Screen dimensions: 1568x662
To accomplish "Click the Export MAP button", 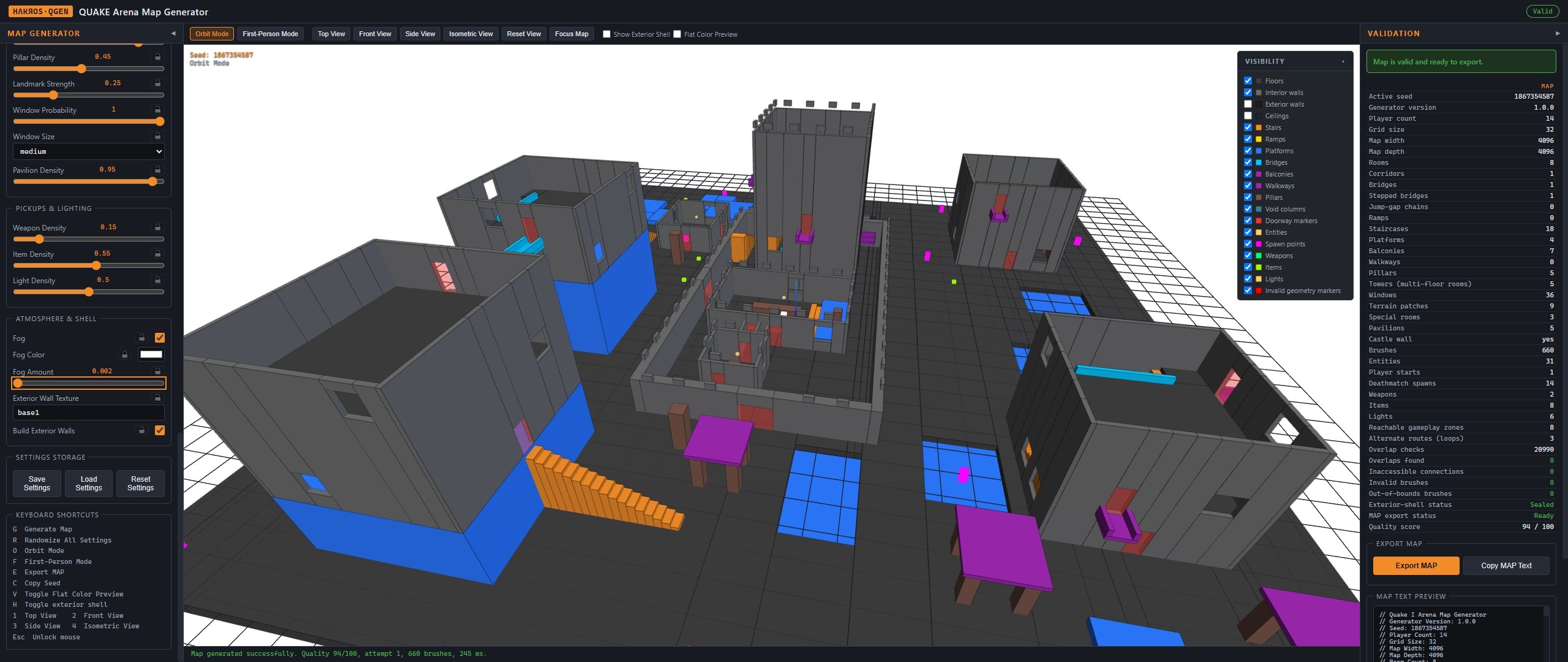I will [1416, 566].
